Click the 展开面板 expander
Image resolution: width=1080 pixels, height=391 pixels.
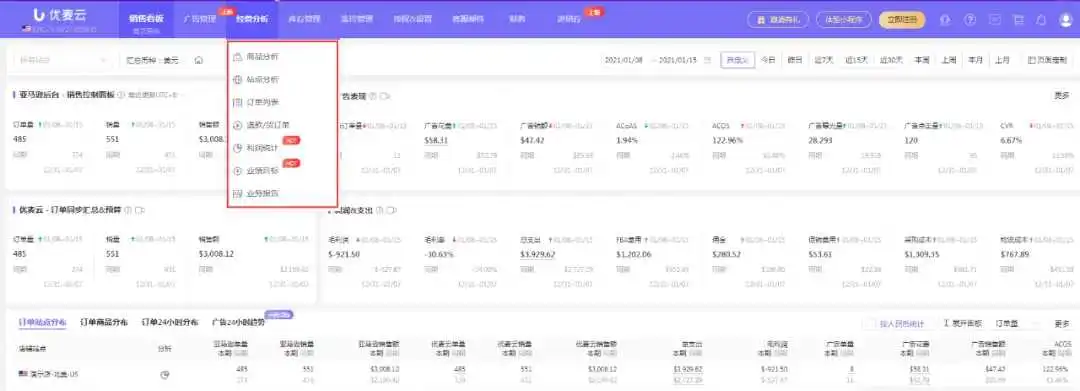(962, 324)
